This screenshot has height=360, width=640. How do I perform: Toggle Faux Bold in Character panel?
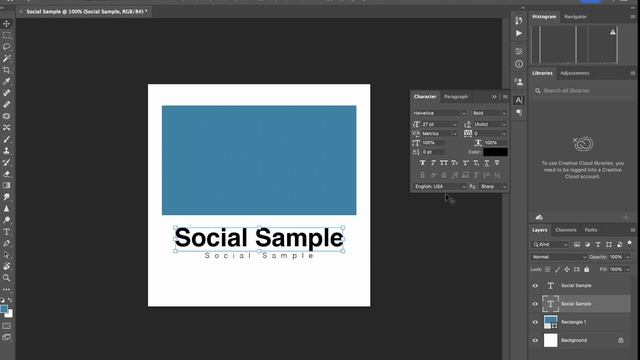[x=422, y=163]
